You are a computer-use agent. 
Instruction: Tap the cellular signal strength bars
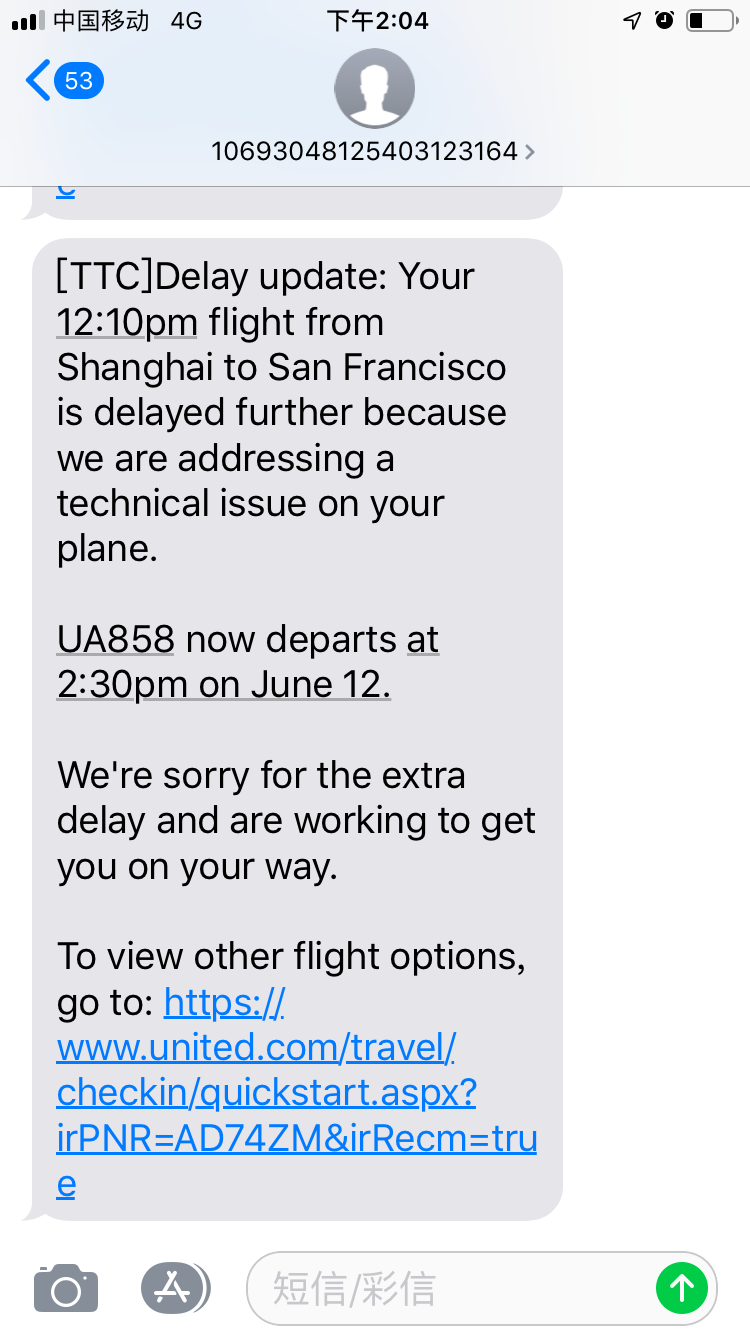[28, 21]
